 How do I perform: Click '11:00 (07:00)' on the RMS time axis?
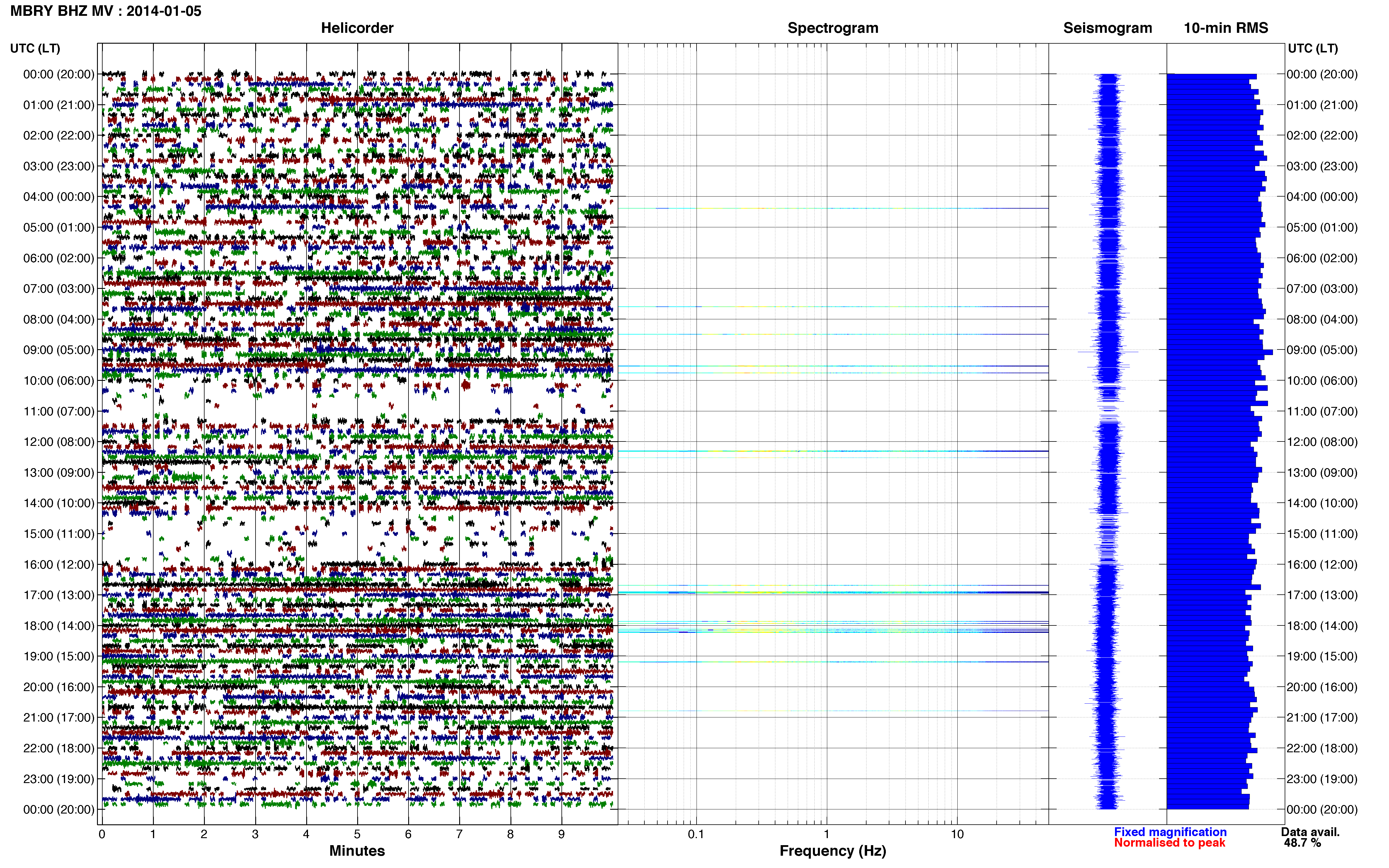tap(1322, 412)
